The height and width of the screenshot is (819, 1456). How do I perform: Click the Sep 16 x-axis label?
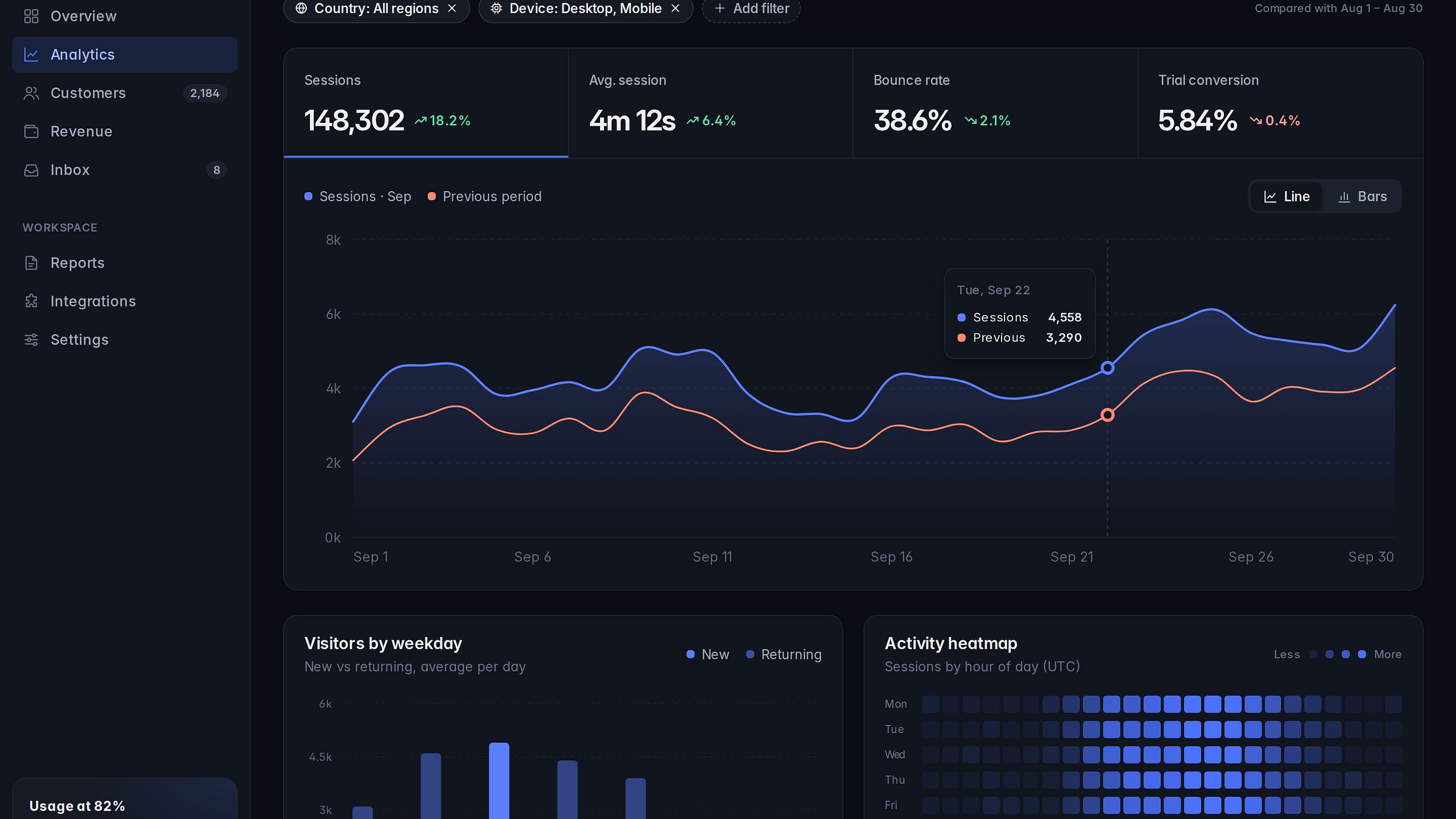tap(891, 557)
